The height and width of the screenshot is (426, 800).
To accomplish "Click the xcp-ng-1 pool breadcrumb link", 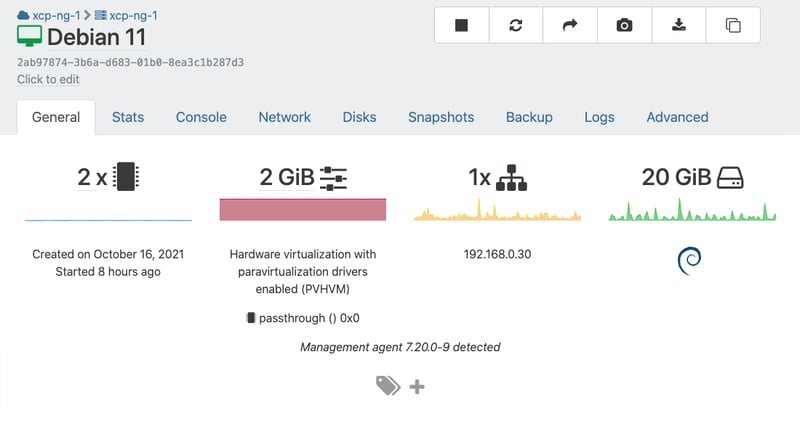I will (55, 15).
